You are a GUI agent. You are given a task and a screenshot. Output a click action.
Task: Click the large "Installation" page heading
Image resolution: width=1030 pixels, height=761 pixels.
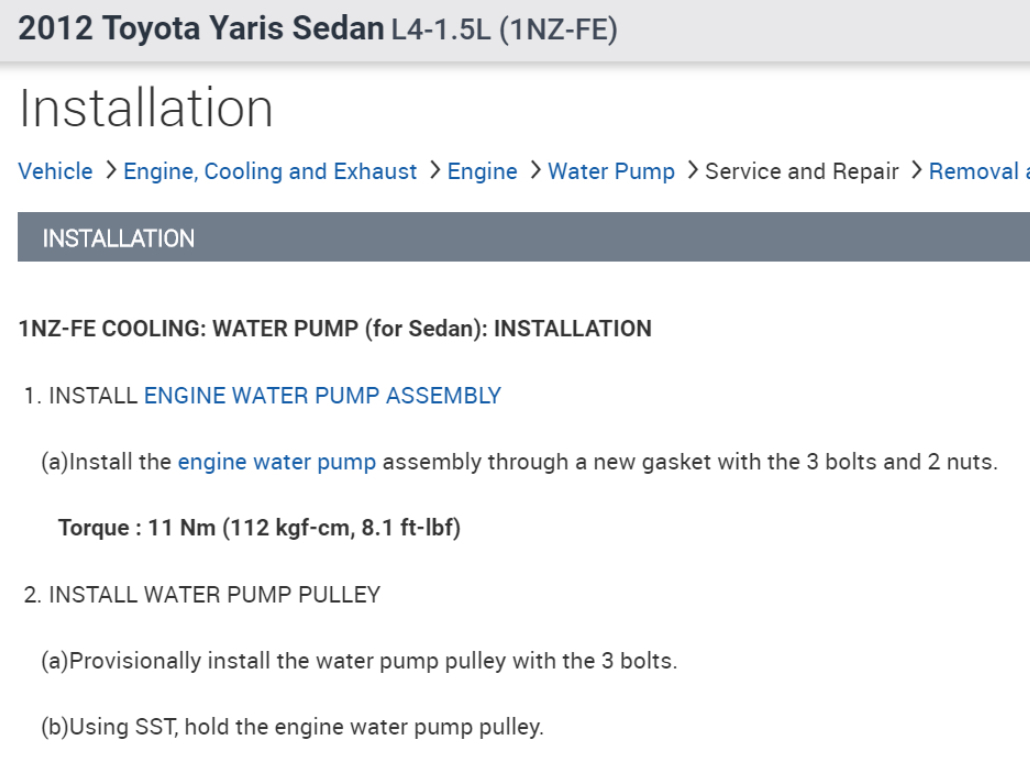tap(146, 108)
